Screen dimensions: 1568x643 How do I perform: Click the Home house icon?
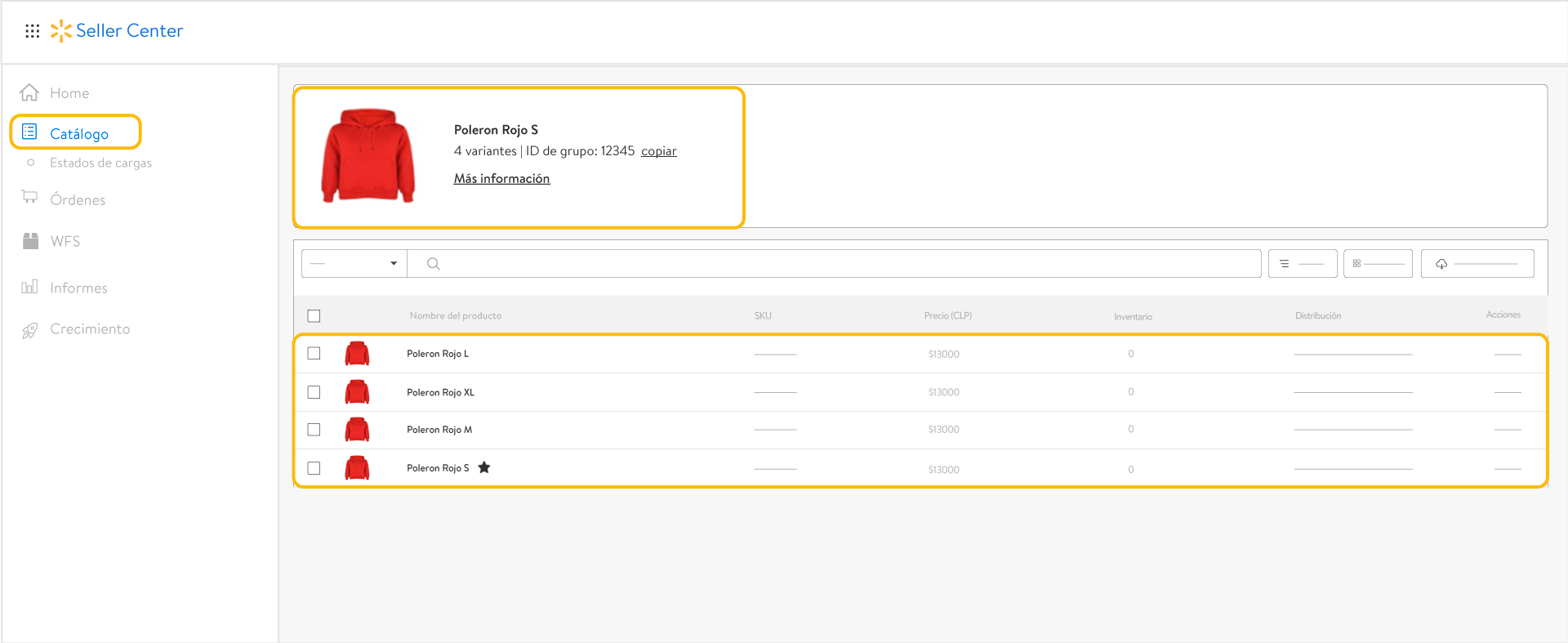click(29, 92)
